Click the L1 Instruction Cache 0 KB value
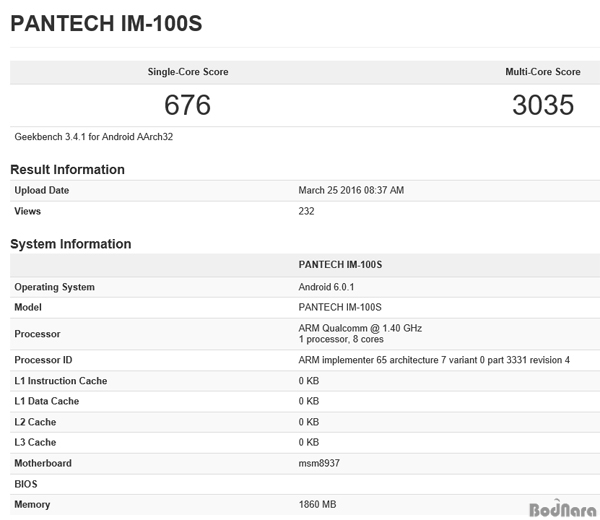600x520 pixels. pos(308,381)
